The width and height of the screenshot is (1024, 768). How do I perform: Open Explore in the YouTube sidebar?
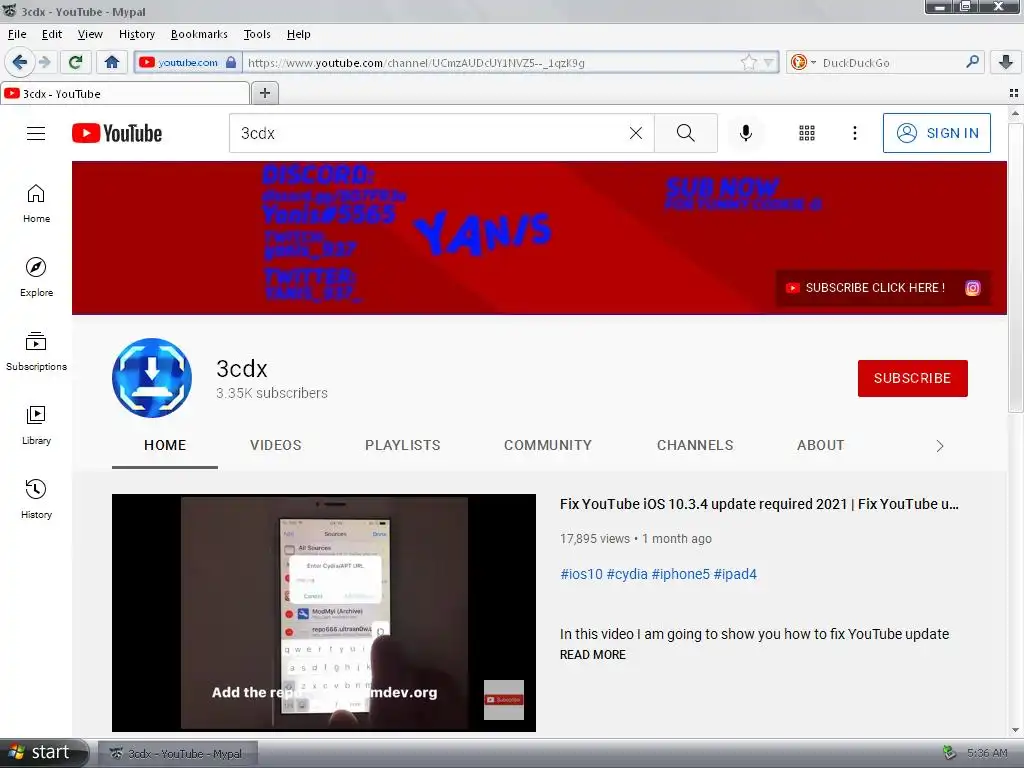click(36, 278)
